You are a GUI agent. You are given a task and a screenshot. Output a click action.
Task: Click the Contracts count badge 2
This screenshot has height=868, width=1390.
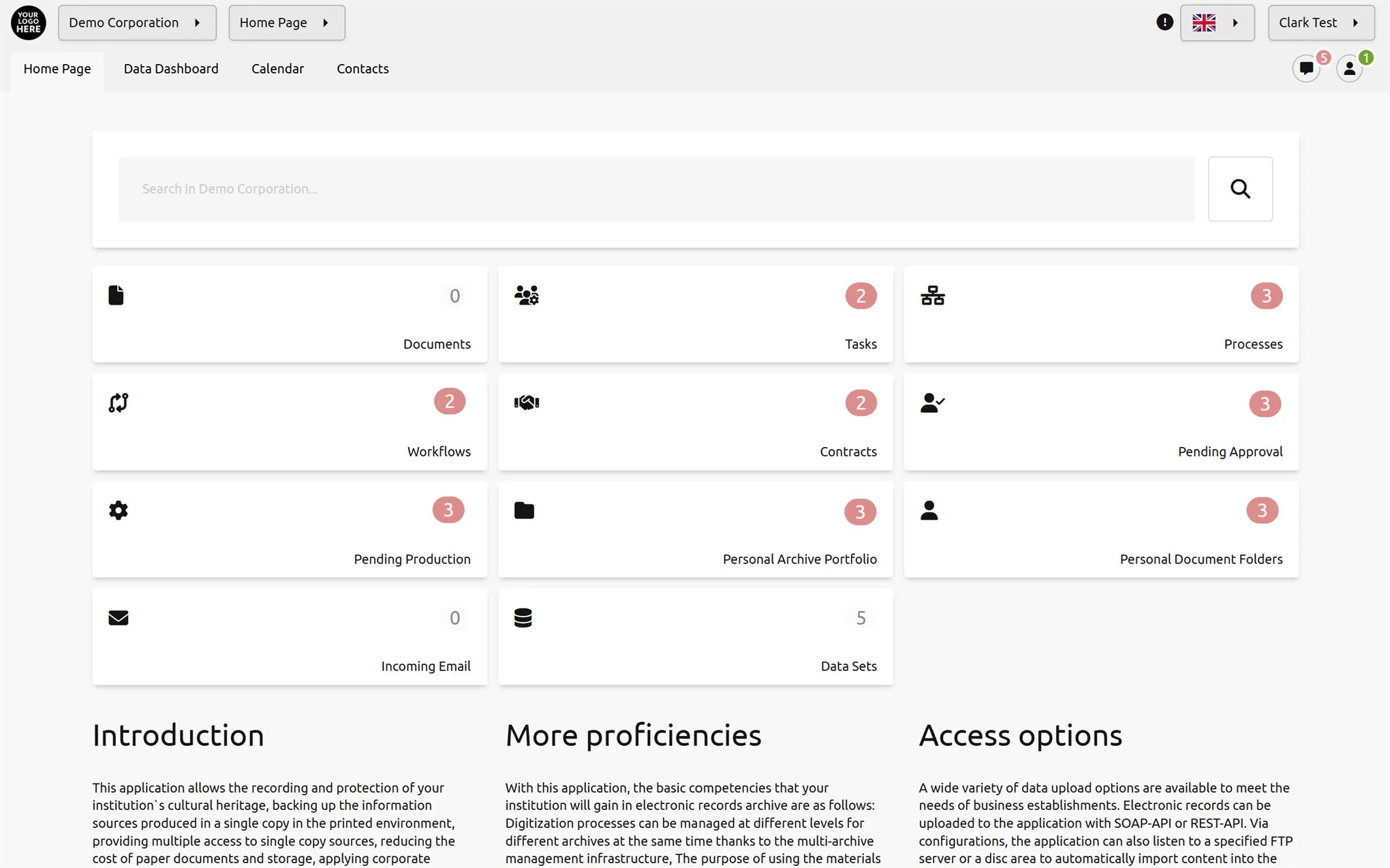tap(861, 403)
